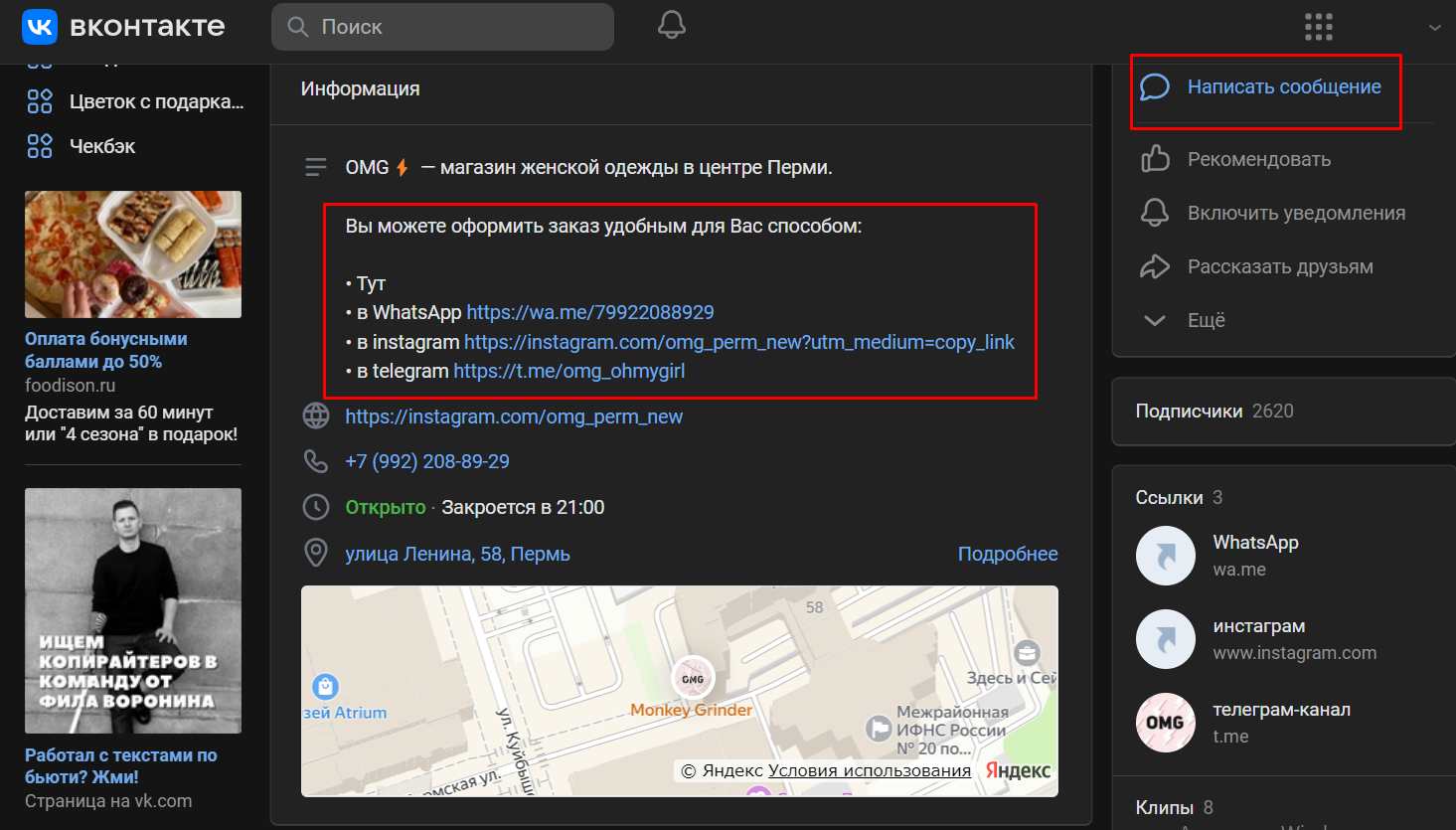Open Работал с текстами по бьюти ad link
The image size is (1456, 830).
121,765
